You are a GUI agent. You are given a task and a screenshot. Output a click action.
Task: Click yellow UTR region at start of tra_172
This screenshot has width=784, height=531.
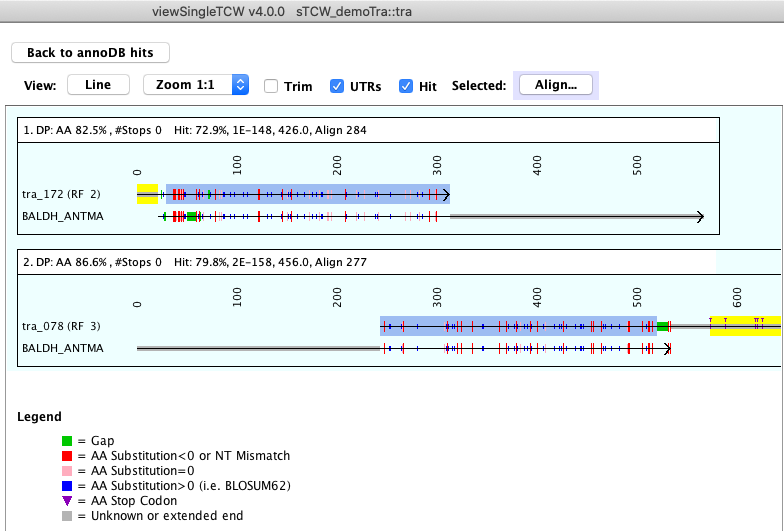click(147, 194)
